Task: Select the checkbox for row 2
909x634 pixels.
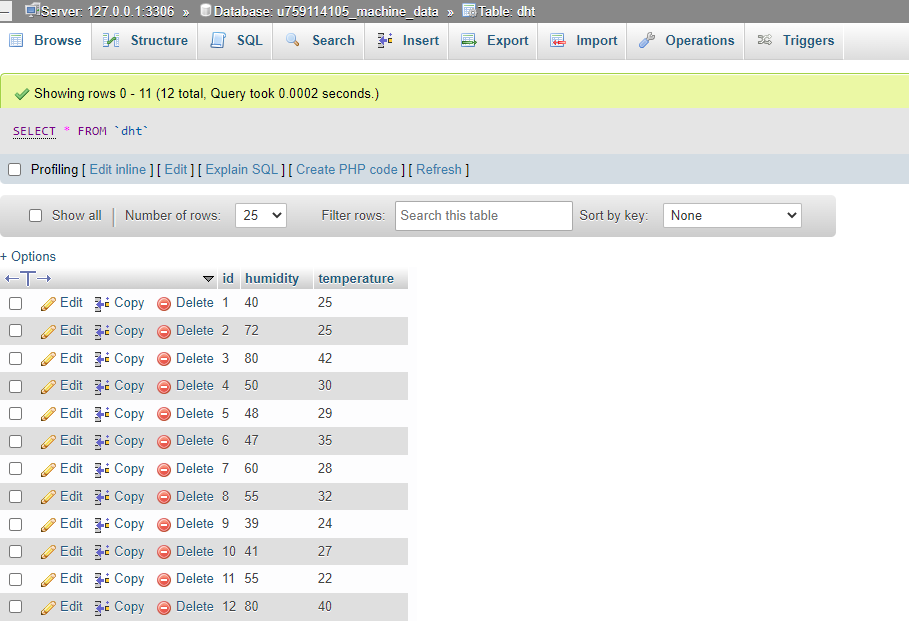Action: click(x=15, y=330)
